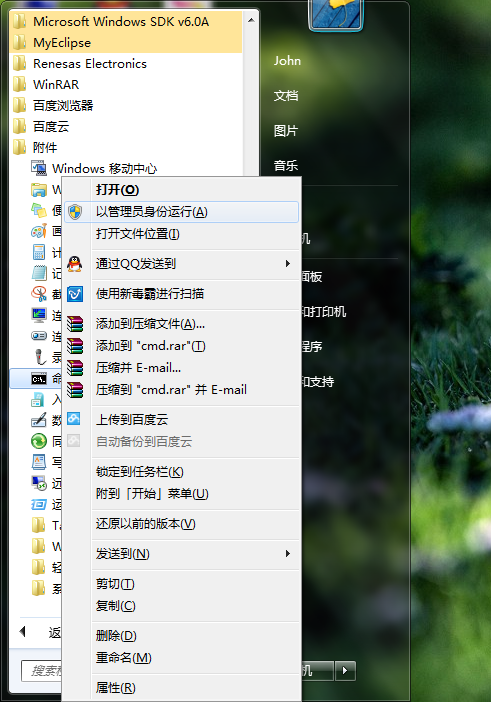Choose 锁定到任务栏(K)
This screenshot has width=491, height=702.
click(182, 471)
